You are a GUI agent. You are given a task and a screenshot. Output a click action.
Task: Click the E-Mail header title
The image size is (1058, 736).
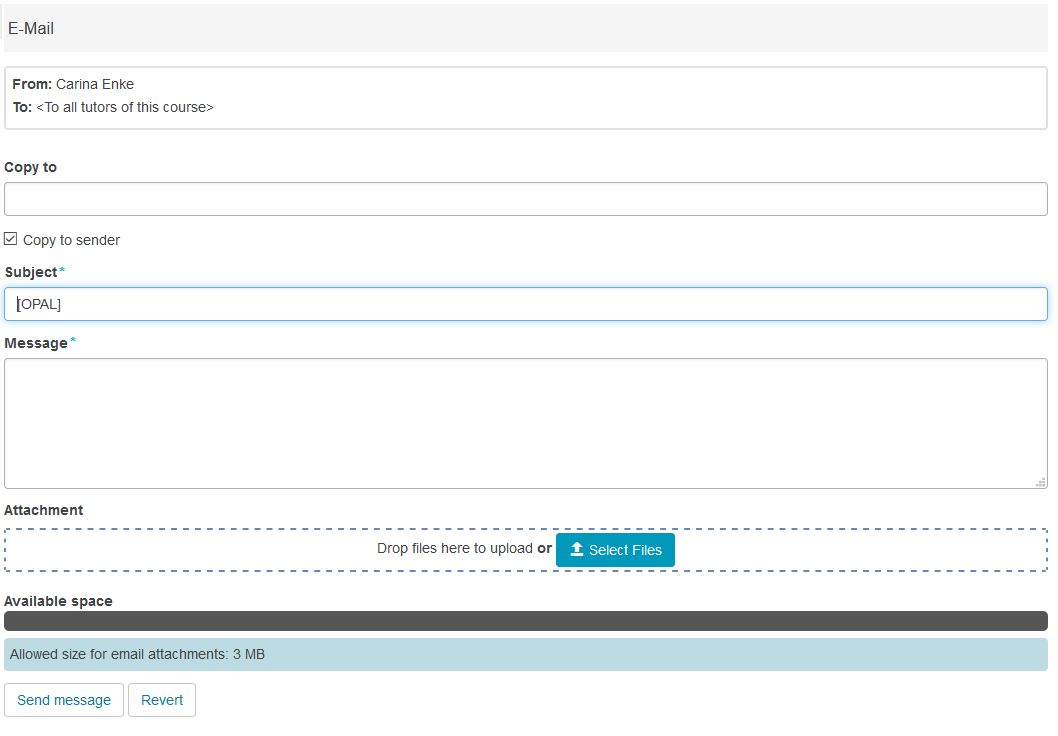coord(31,29)
